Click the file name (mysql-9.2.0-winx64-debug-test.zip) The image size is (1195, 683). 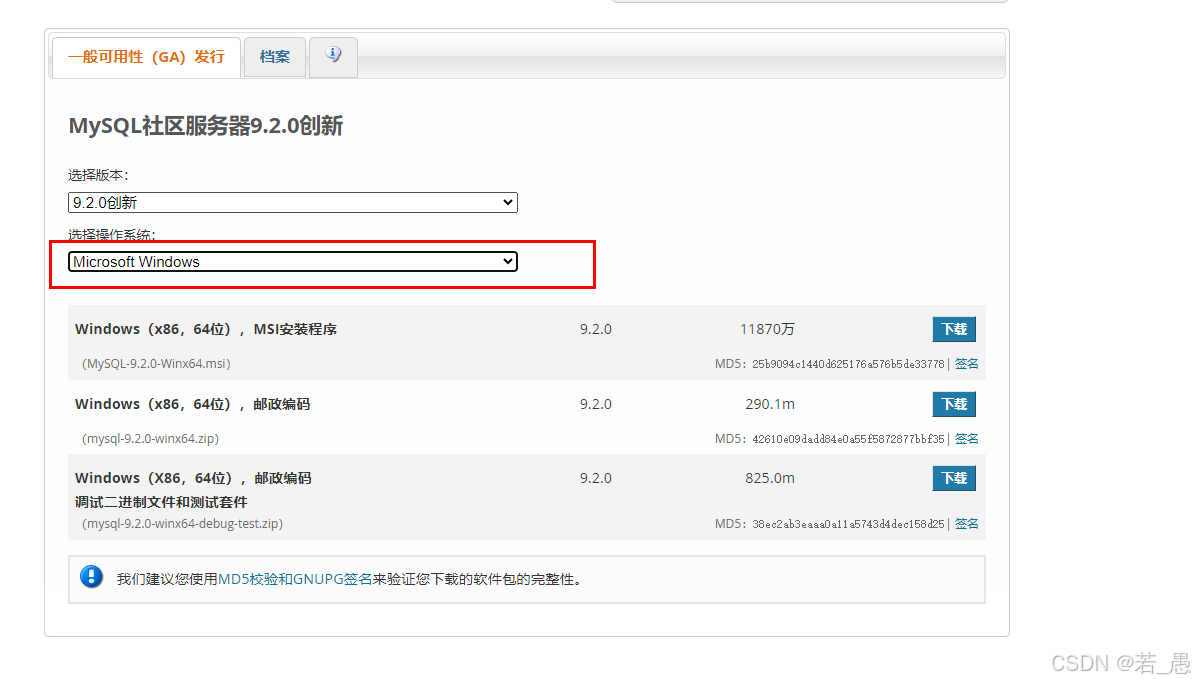pyautogui.click(x=182, y=524)
